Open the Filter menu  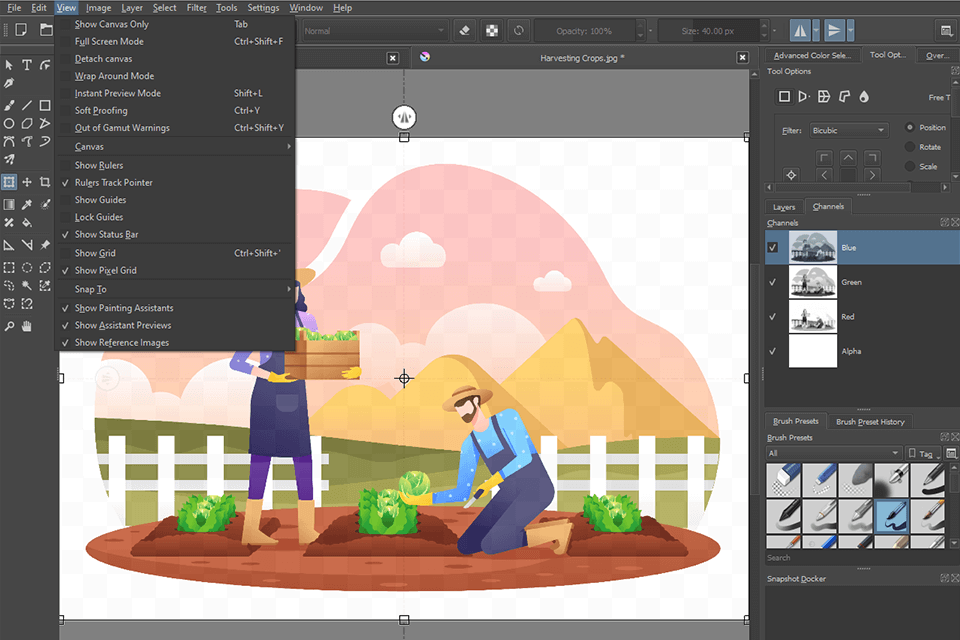point(197,7)
